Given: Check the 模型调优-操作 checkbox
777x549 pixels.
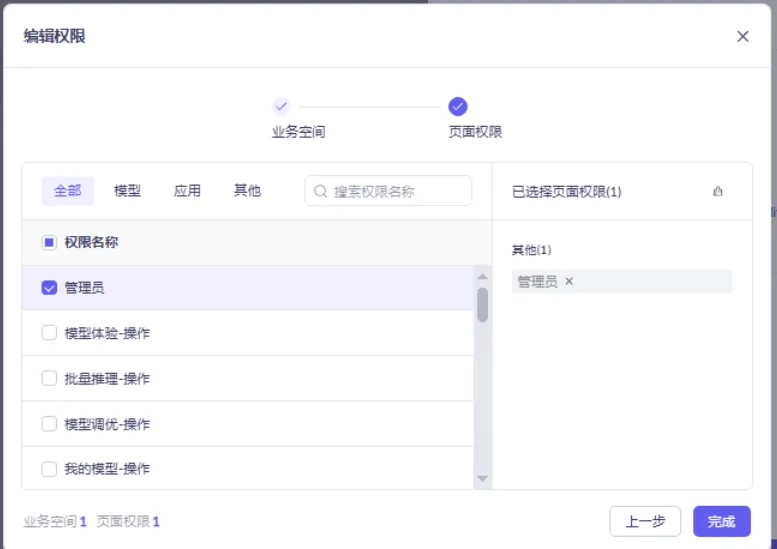Looking at the screenshot, I should [x=49, y=424].
